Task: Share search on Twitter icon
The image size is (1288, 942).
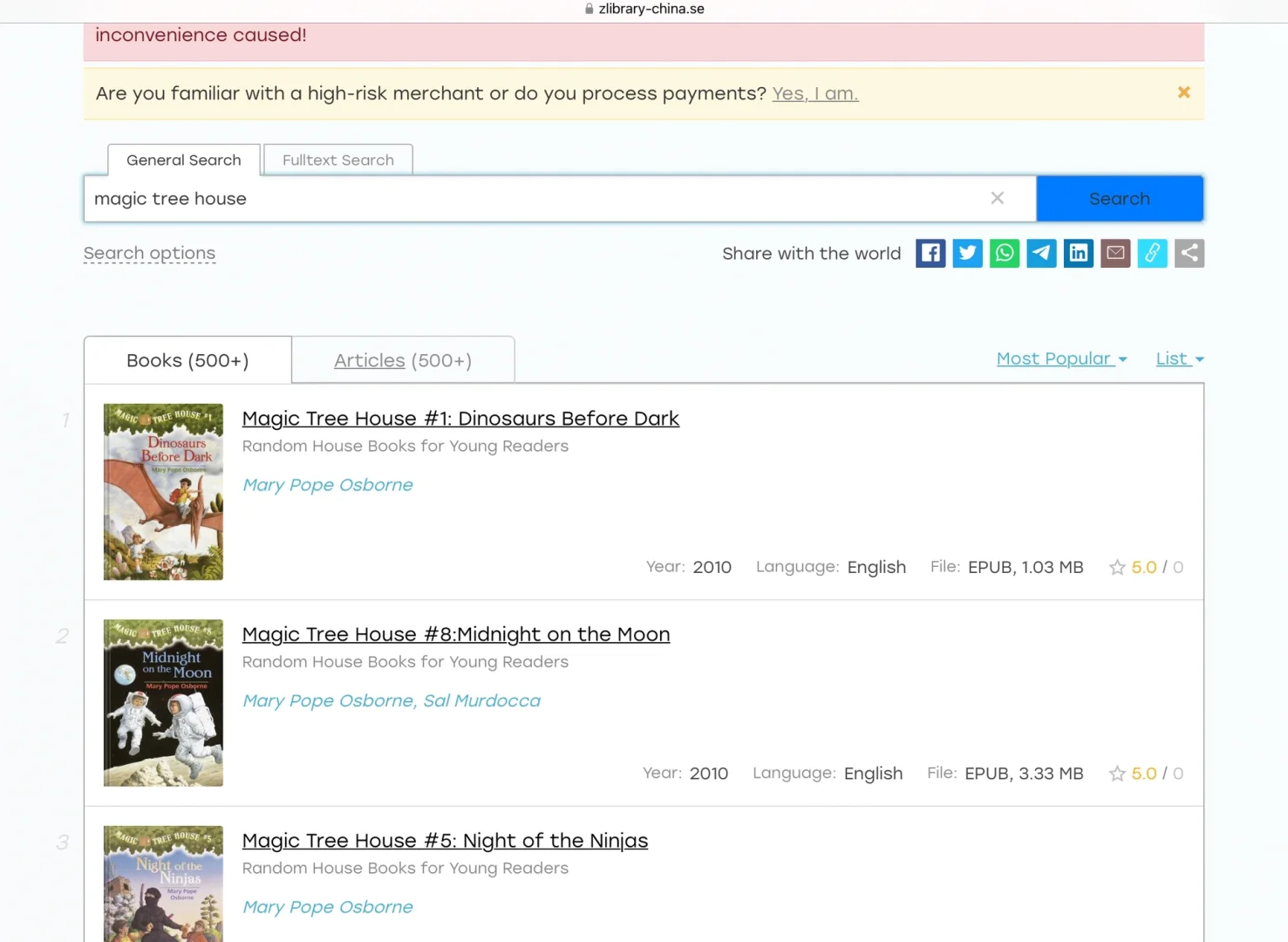Action: coord(967,253)
